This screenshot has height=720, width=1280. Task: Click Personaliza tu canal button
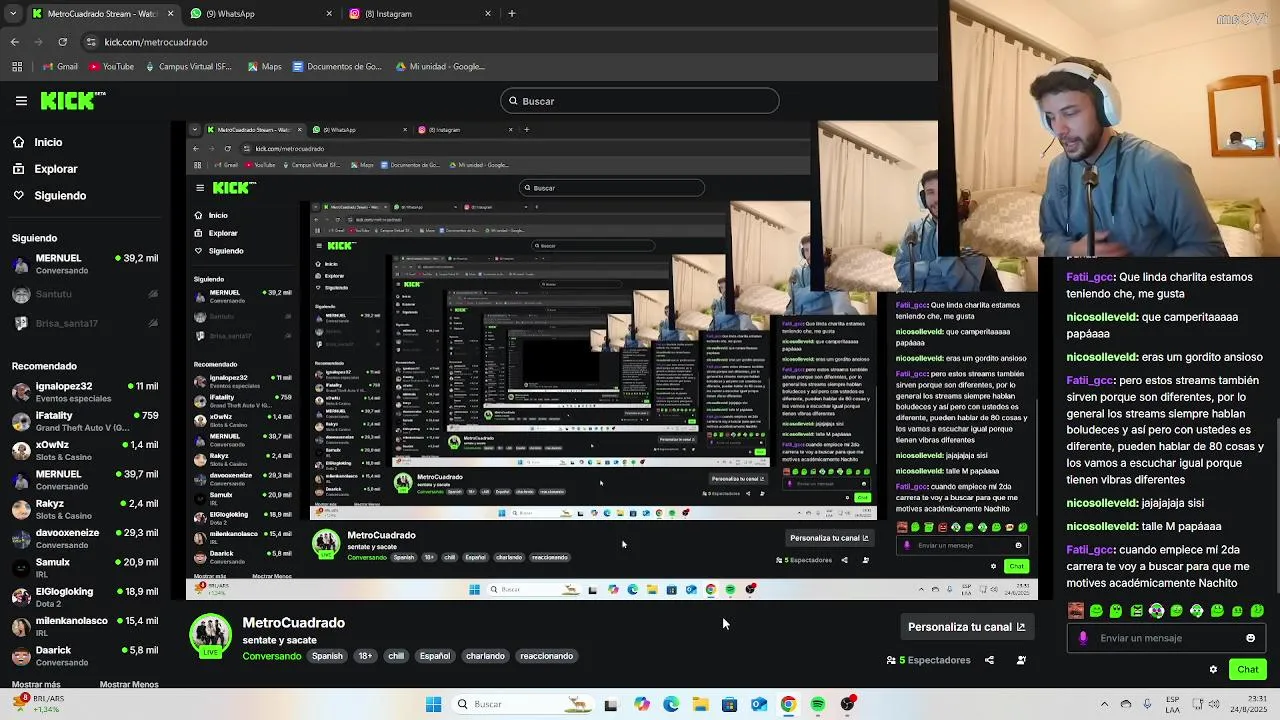tap(966, 627)
